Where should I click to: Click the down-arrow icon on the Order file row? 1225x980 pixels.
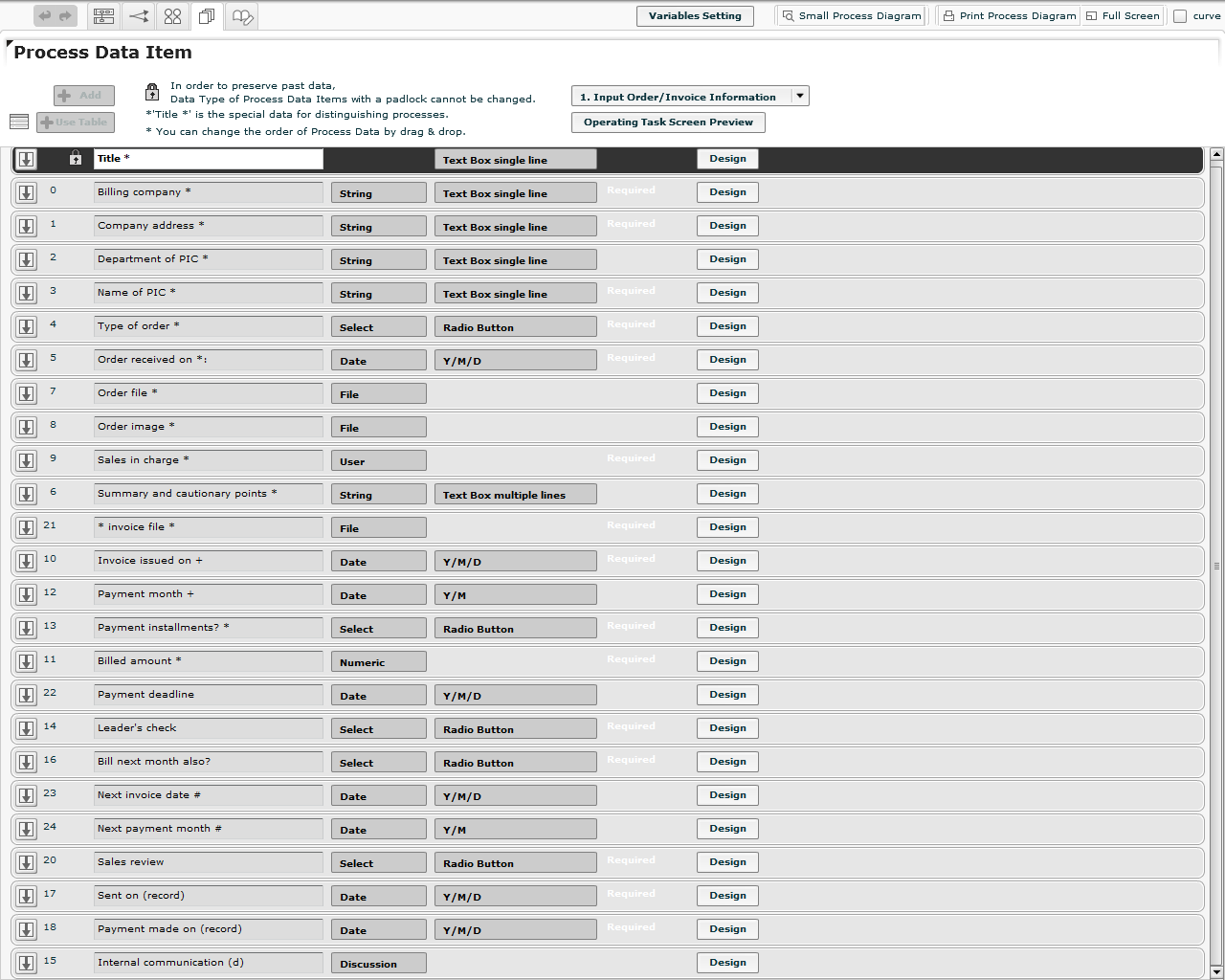click(x=26, y=393)
